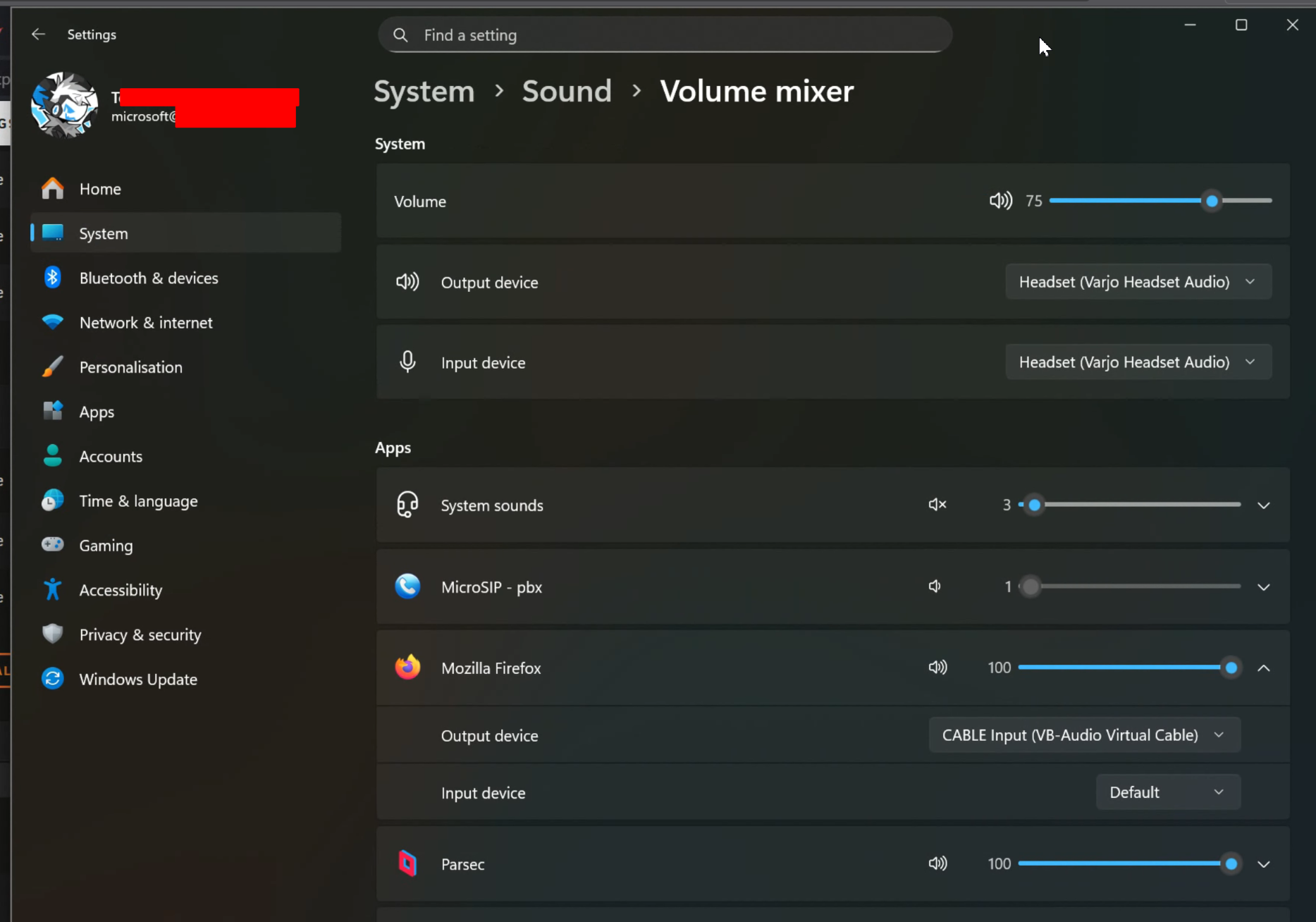Go to Windows Update page
Screen dimensions: 1316x922
138,679
